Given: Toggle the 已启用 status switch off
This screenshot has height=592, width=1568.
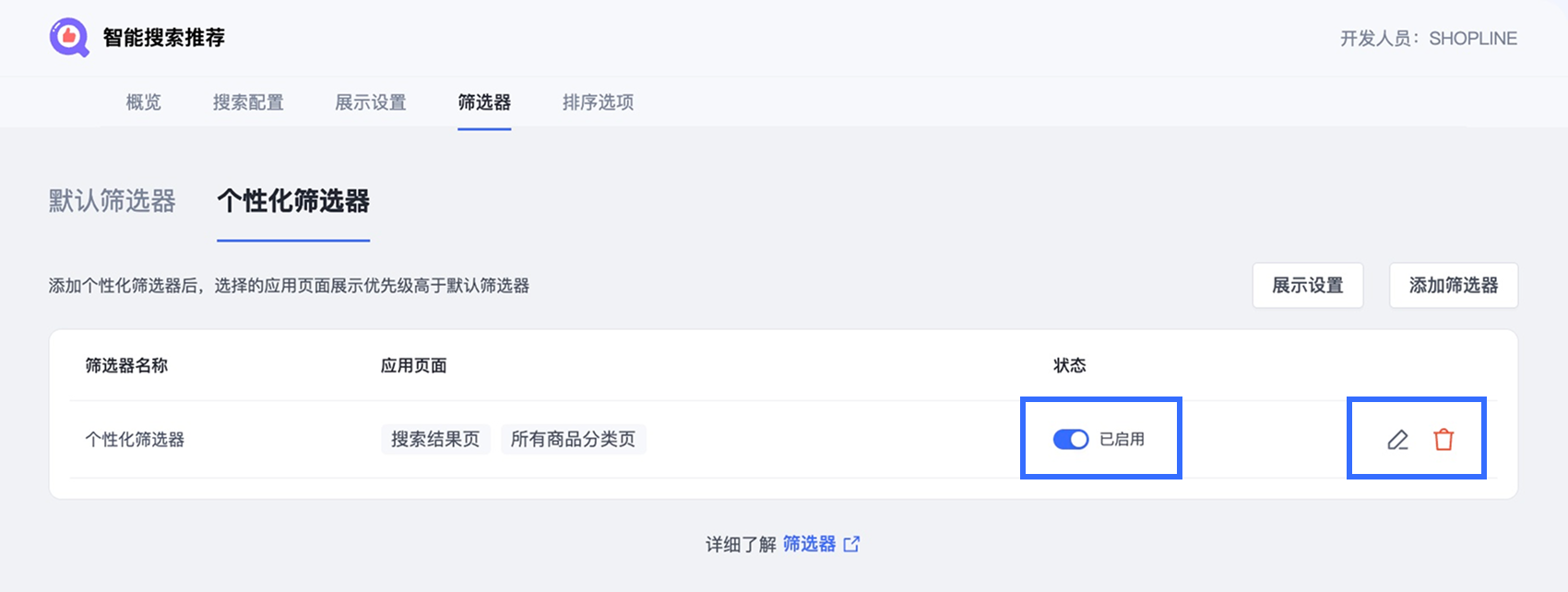Looking at the screenshot, I should (x=1071, y=440).
